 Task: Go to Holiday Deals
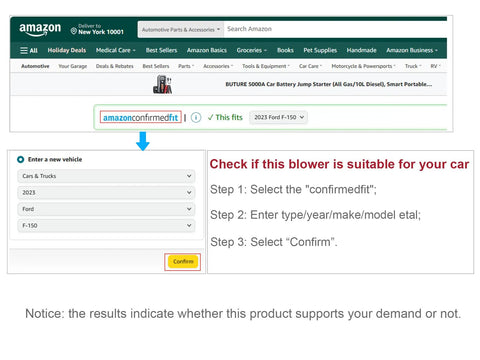(67, 50)
